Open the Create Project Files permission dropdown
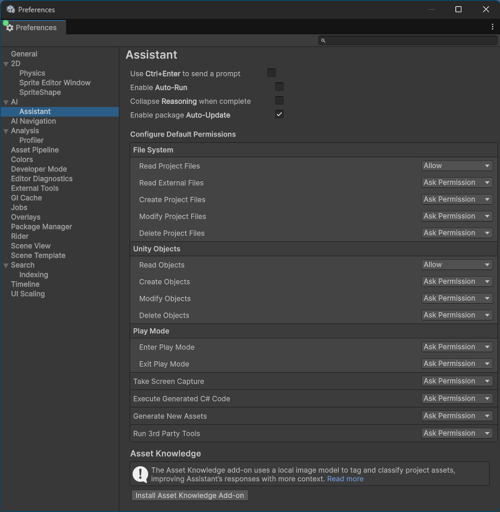This screenshot has height=512, width=500. coord(457,199)
